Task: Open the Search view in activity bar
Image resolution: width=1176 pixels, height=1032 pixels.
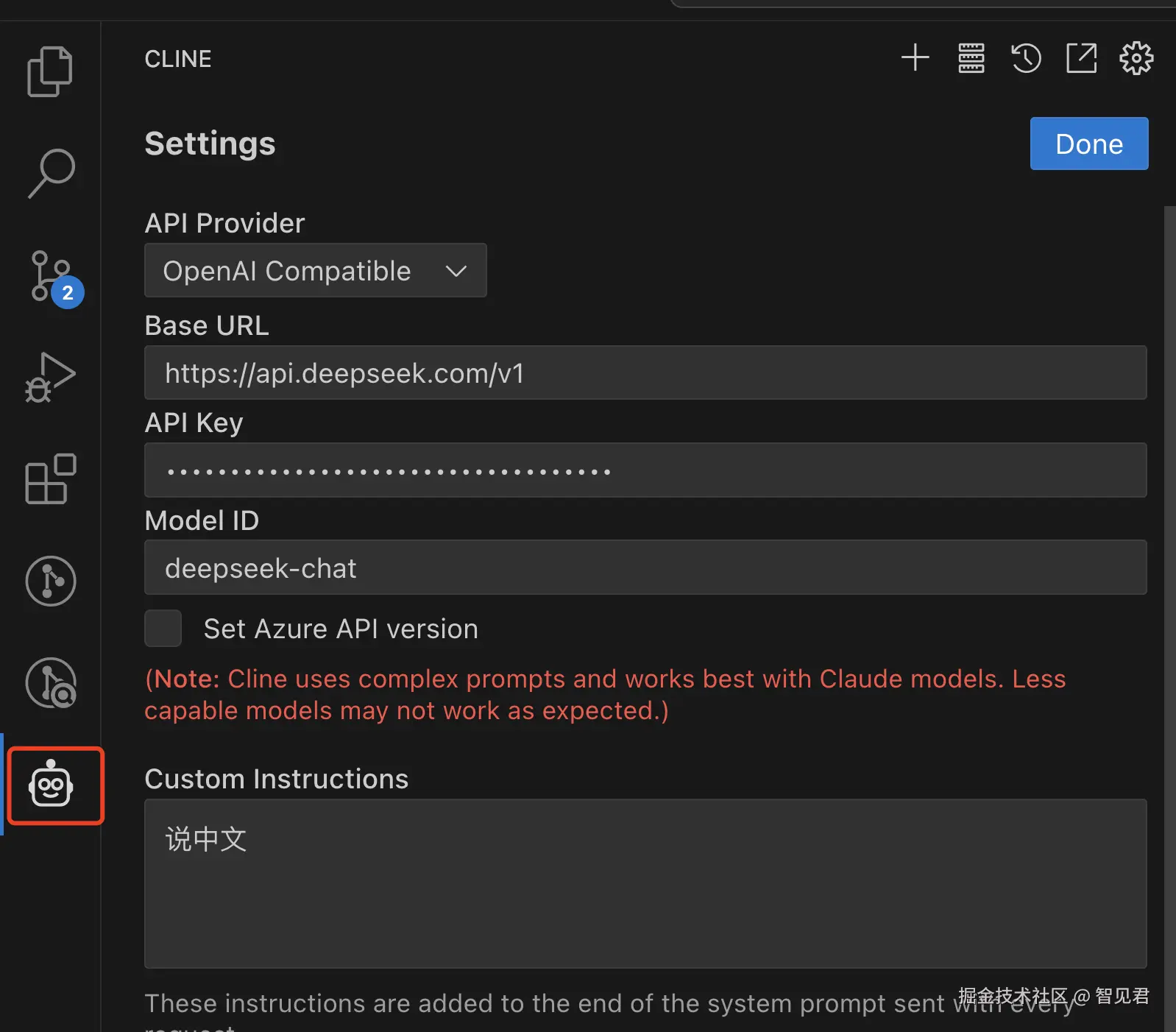Action: point(51,173)
